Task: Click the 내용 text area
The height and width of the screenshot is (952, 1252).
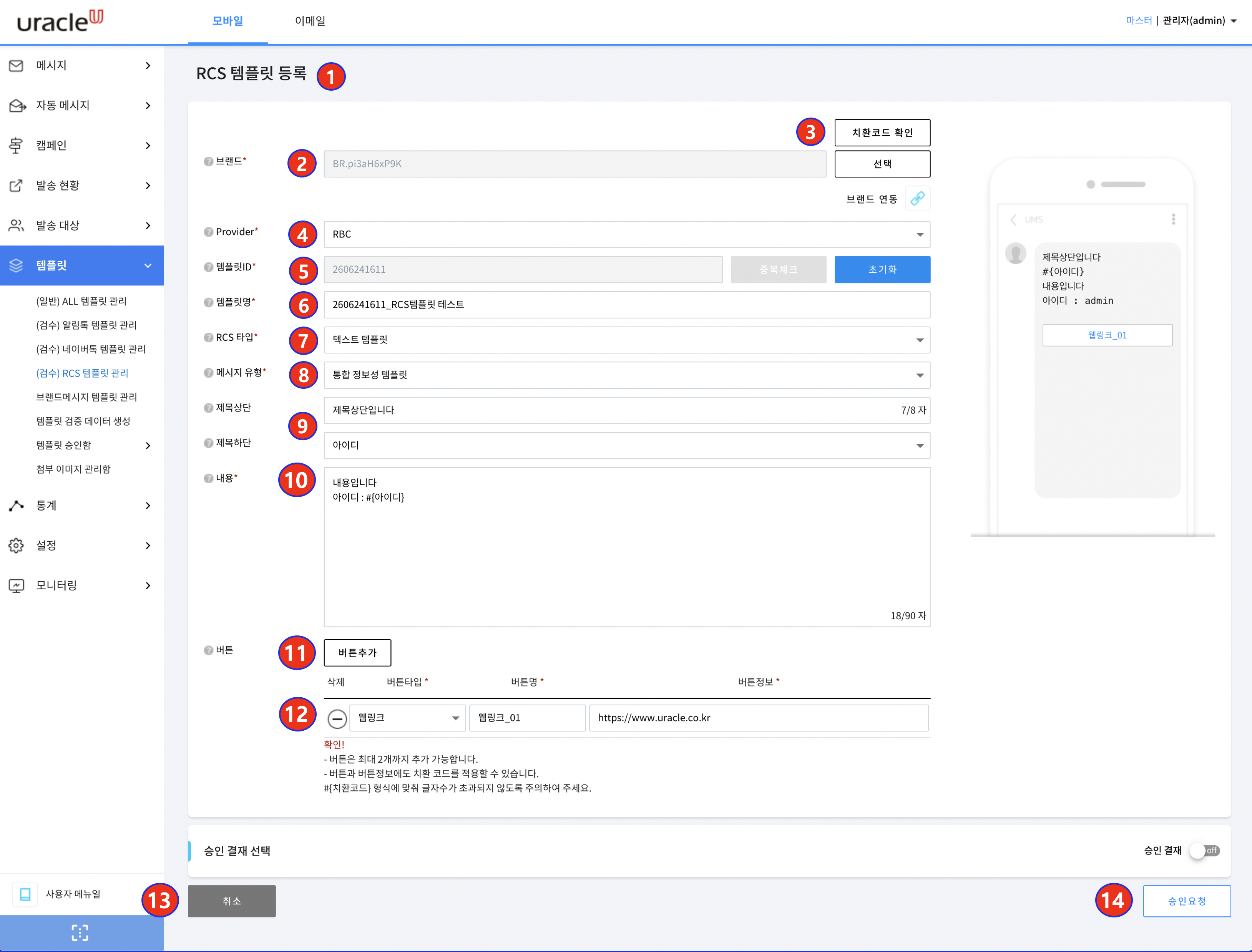Action: tap(627, 547)
